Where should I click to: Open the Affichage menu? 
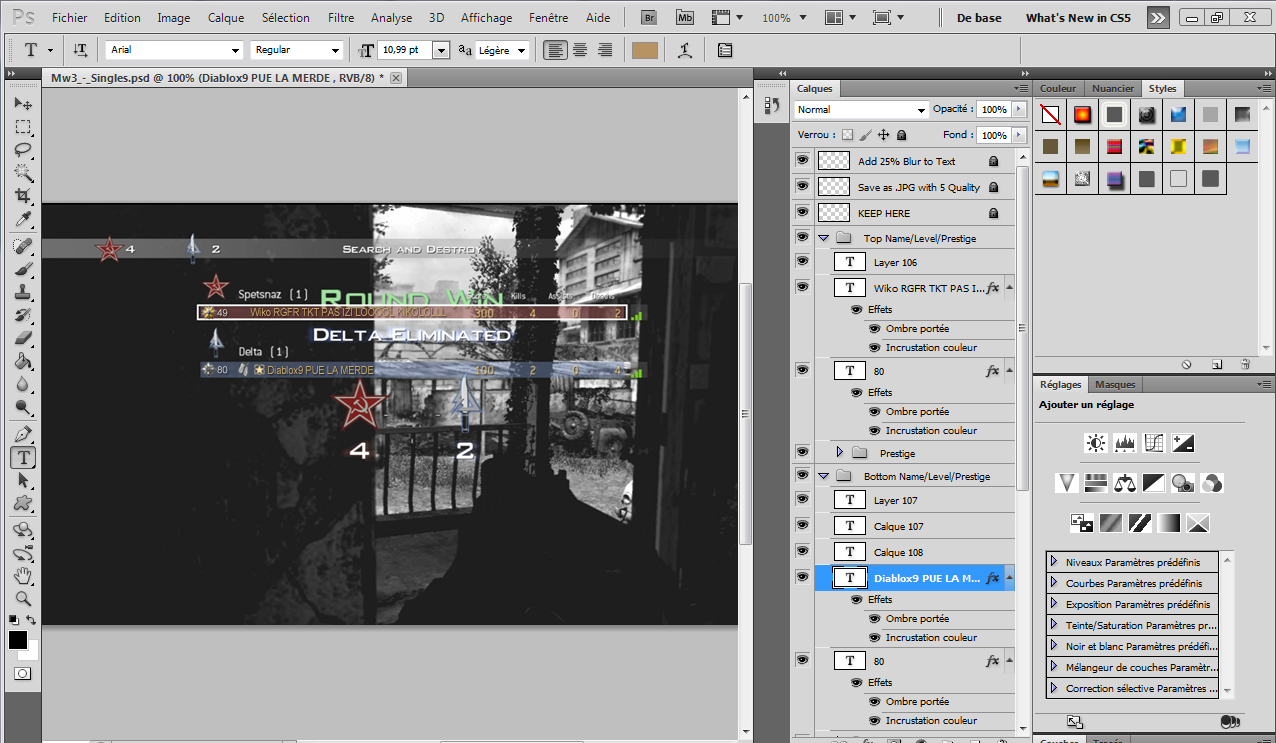click(485, 18)
